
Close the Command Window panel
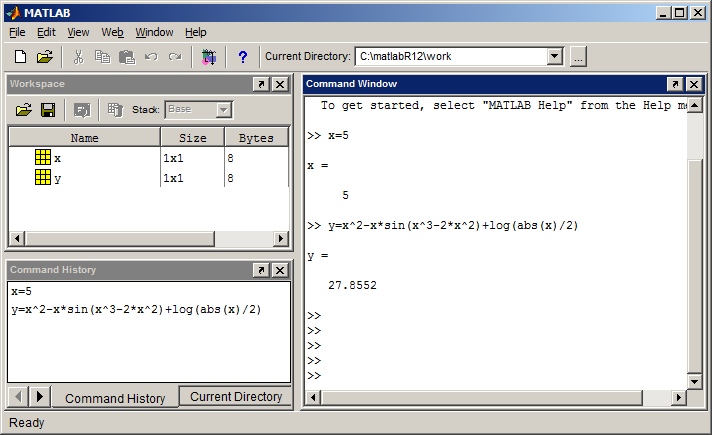[694, 84]
